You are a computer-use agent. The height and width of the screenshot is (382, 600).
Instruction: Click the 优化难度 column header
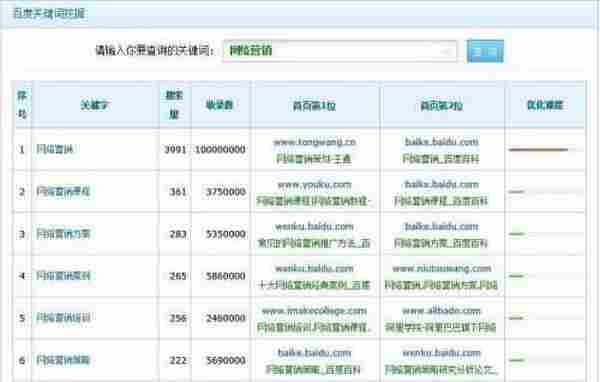click(x=545, y=105)
